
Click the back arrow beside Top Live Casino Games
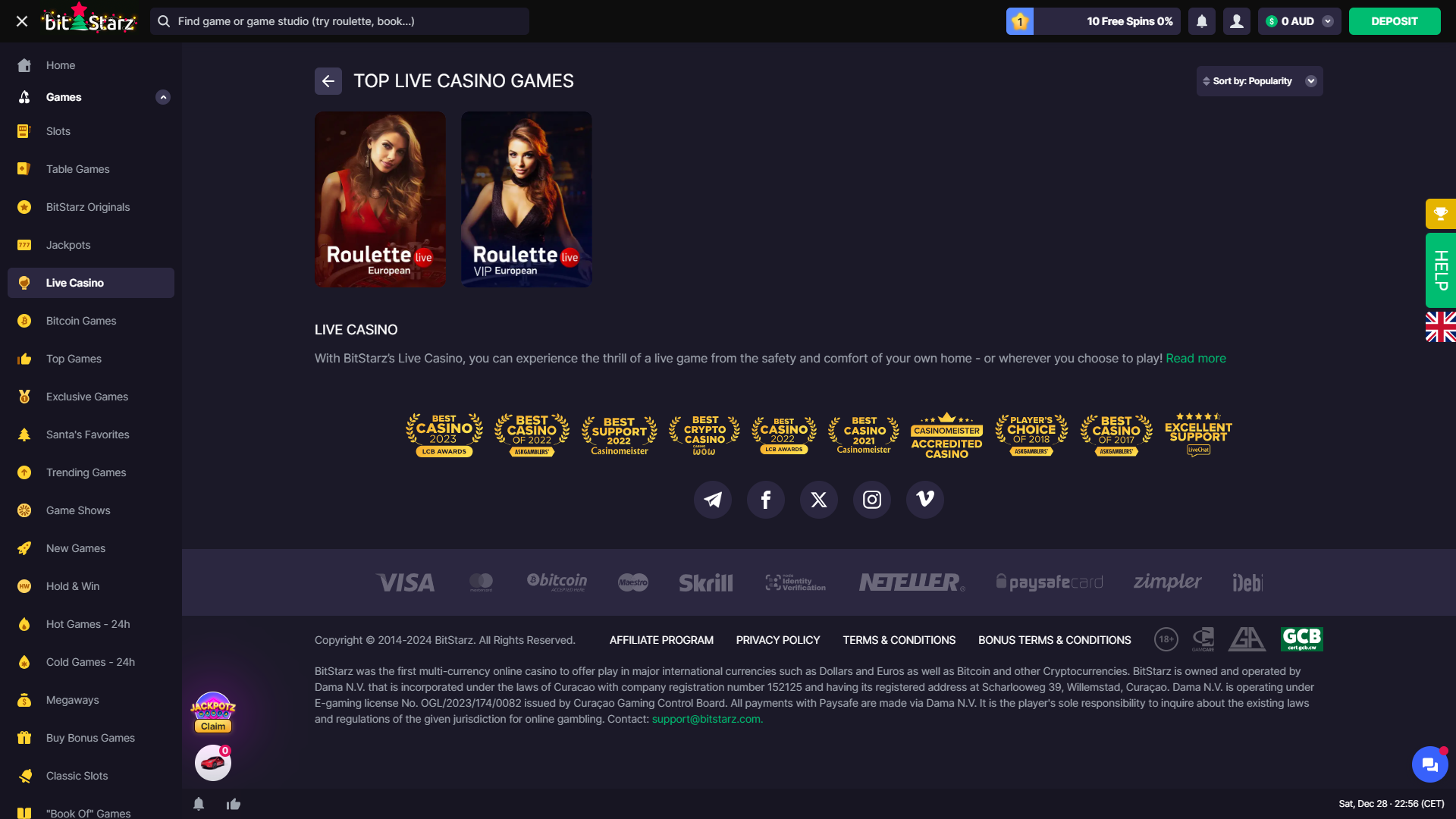[x=328, y=81]
